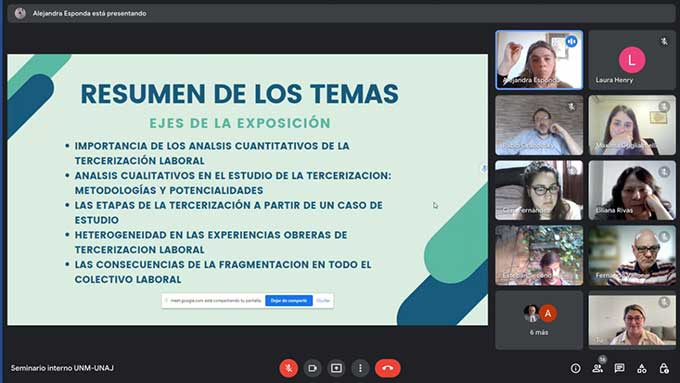Toggle the camera button in call controls
The height and width of the screenshot is (383, 680).
[x=312, y=368]
